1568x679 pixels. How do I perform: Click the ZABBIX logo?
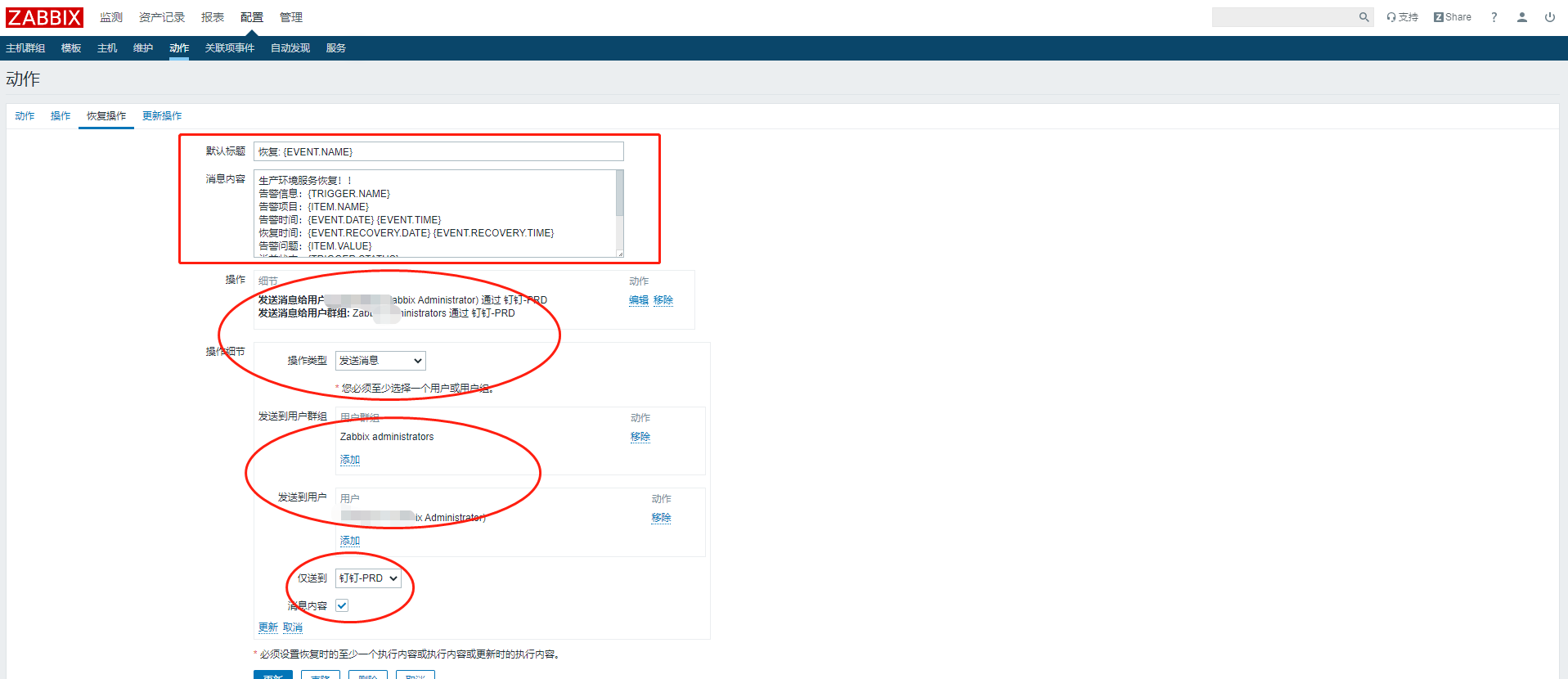pyautogui.click(x=44, y=17)
